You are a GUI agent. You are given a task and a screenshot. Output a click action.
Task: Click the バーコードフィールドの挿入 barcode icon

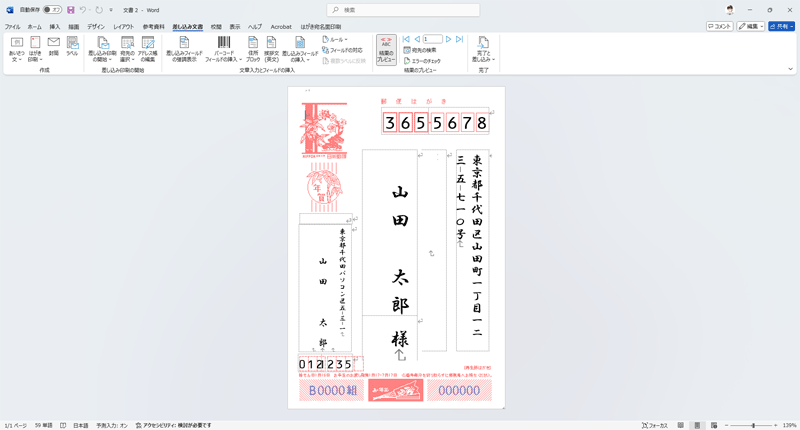point(224,44)
